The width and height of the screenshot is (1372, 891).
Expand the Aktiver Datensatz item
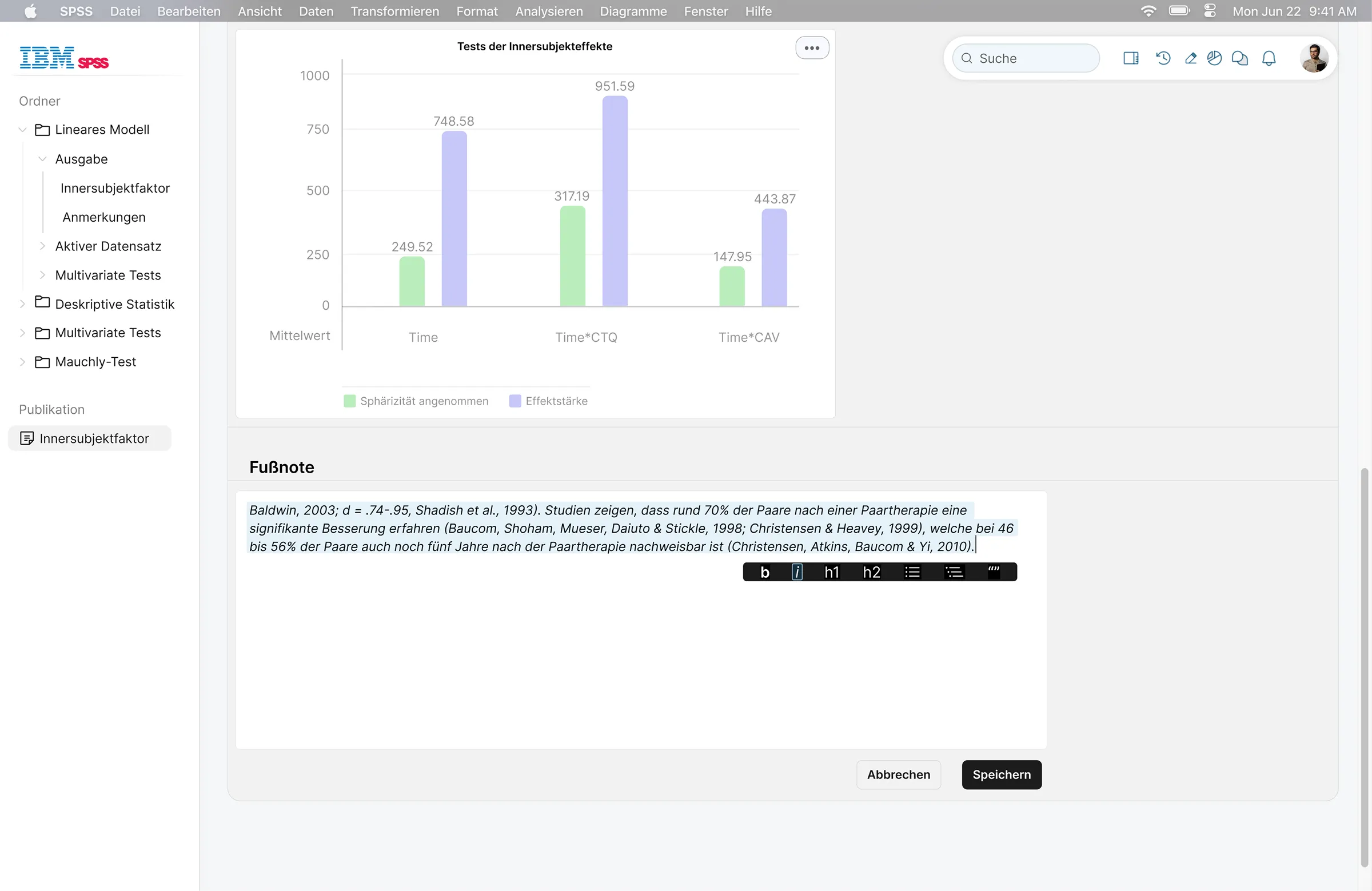(x=42, y=246)
